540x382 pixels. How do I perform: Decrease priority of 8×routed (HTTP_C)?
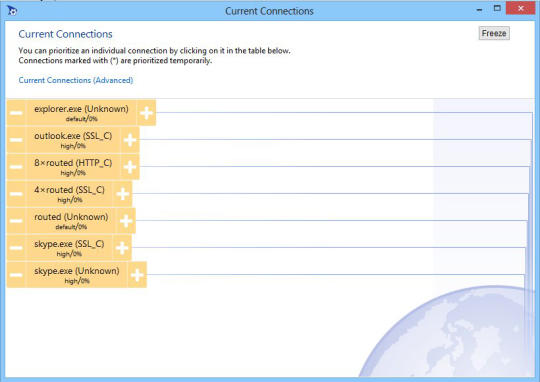coord(16,167)
